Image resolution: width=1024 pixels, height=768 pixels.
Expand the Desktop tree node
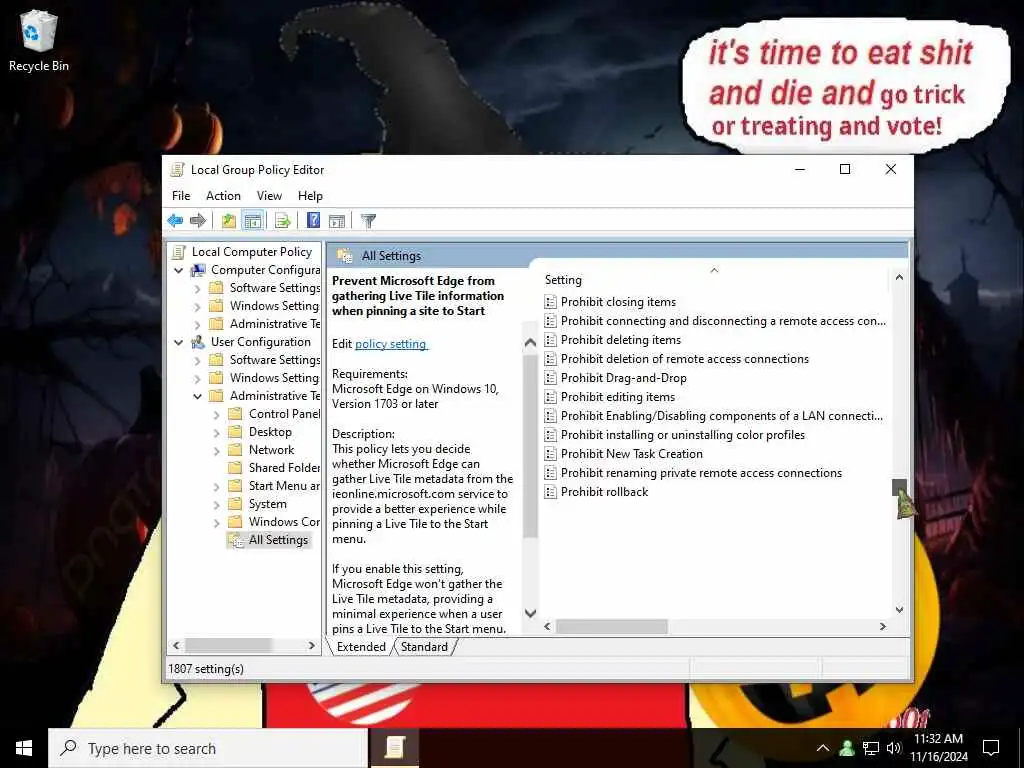216,432
